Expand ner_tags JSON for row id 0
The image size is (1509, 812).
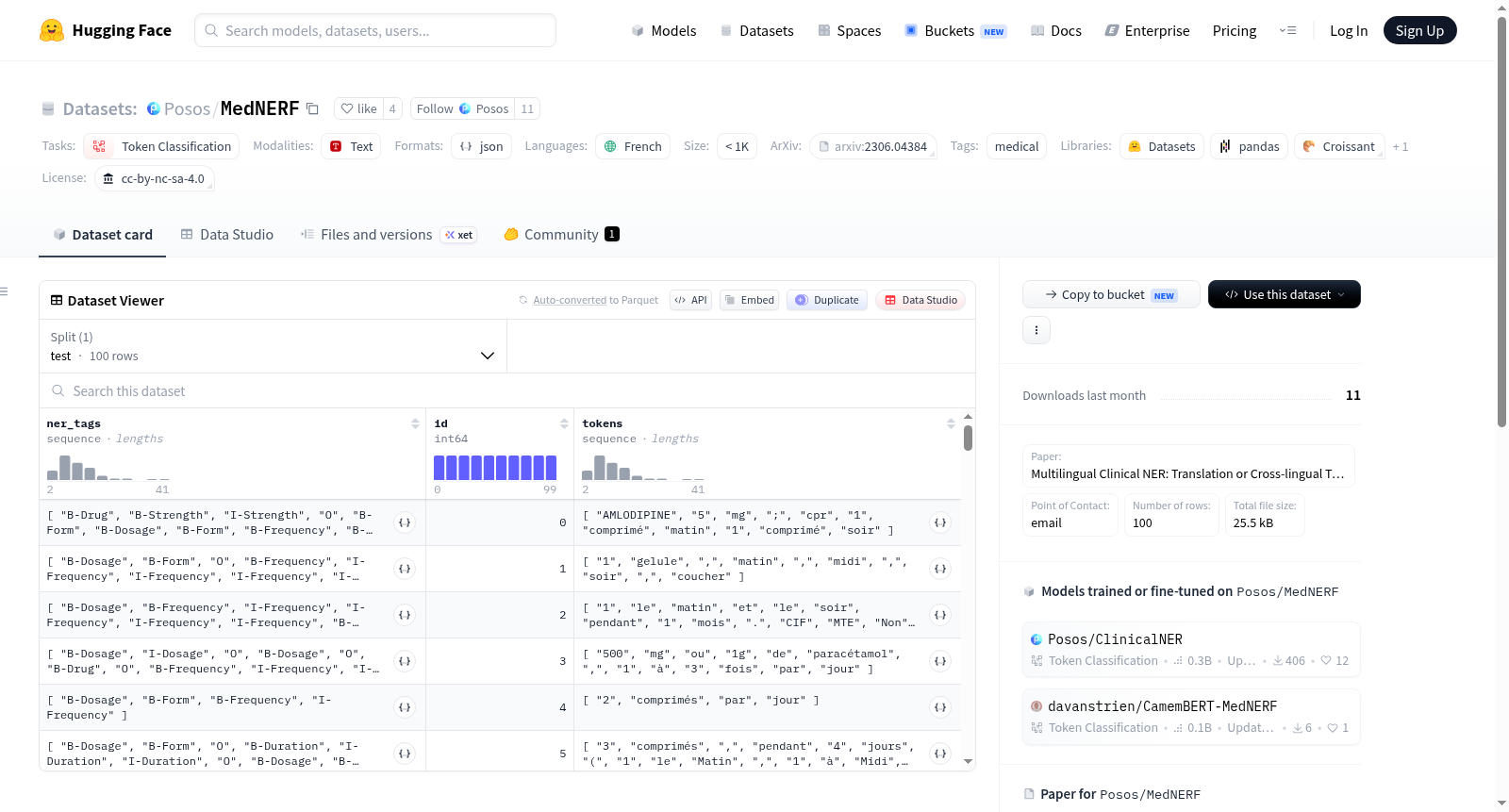pyautogui.click(x=405, y=522)
